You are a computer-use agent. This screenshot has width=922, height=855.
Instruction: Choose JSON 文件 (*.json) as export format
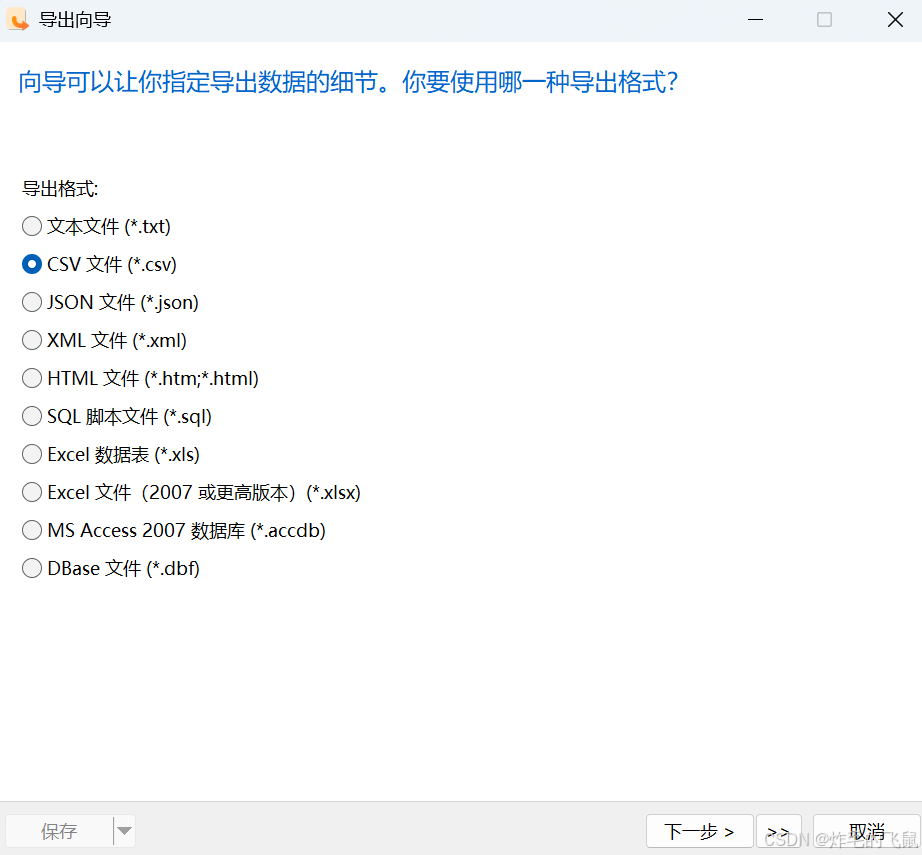click(x=31, y=302)
